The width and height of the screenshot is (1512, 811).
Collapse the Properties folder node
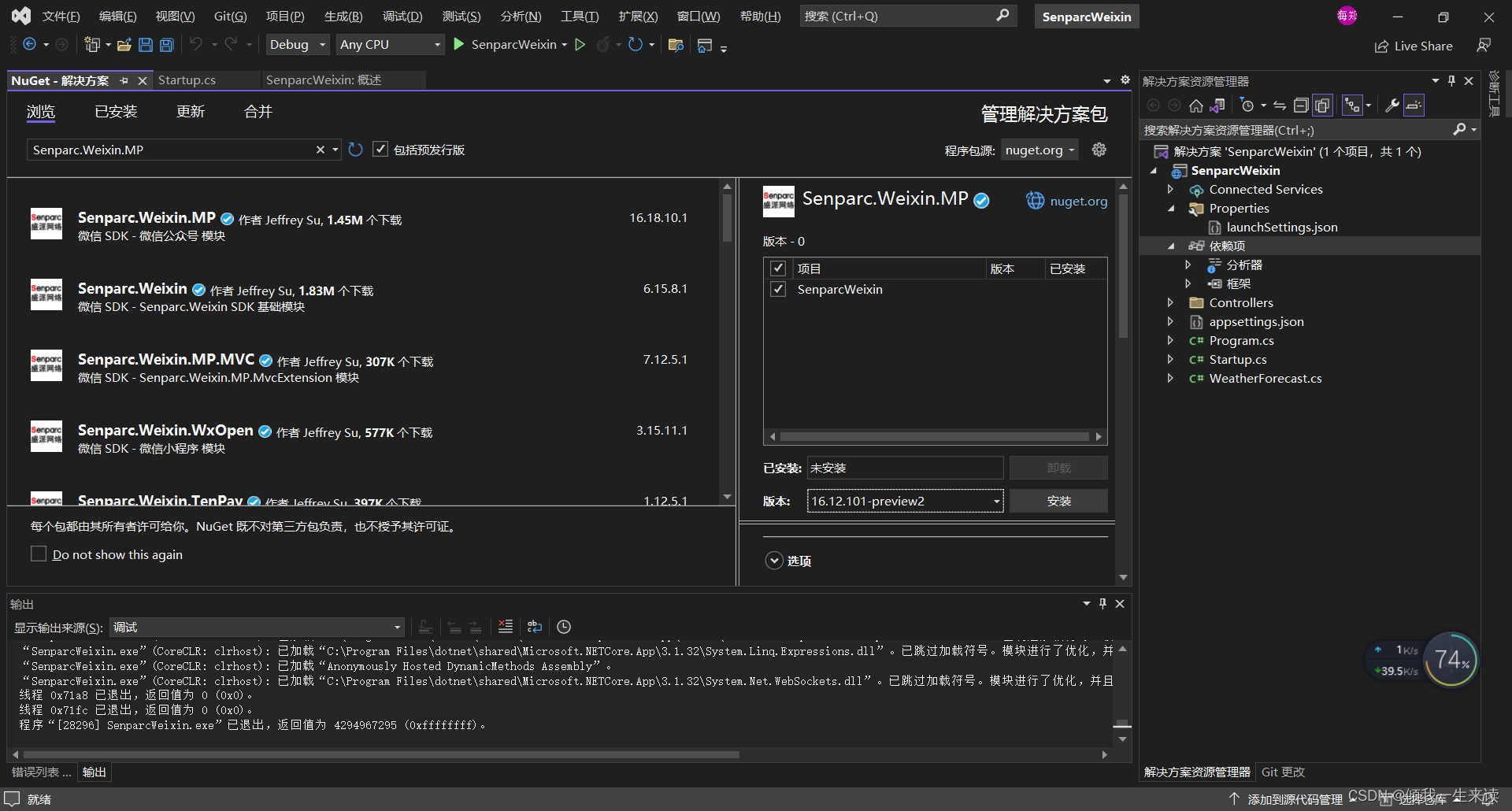tap(1170, 208)
